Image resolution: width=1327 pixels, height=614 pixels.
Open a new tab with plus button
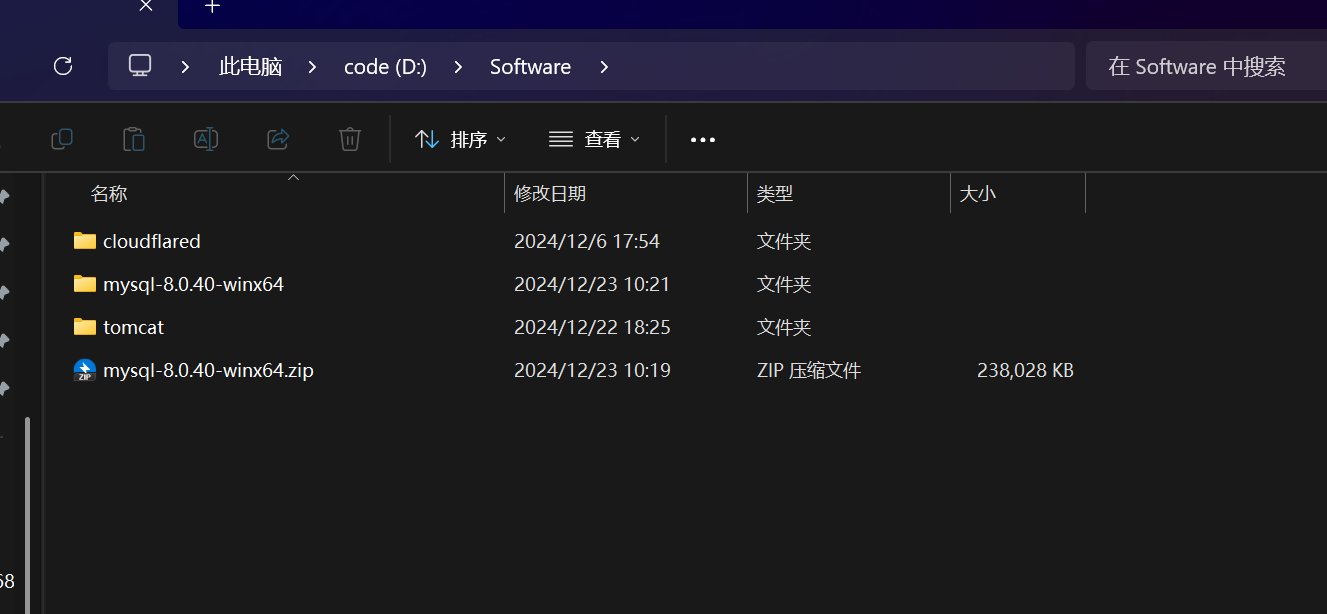pyautogui.click(x=212, y=7)
